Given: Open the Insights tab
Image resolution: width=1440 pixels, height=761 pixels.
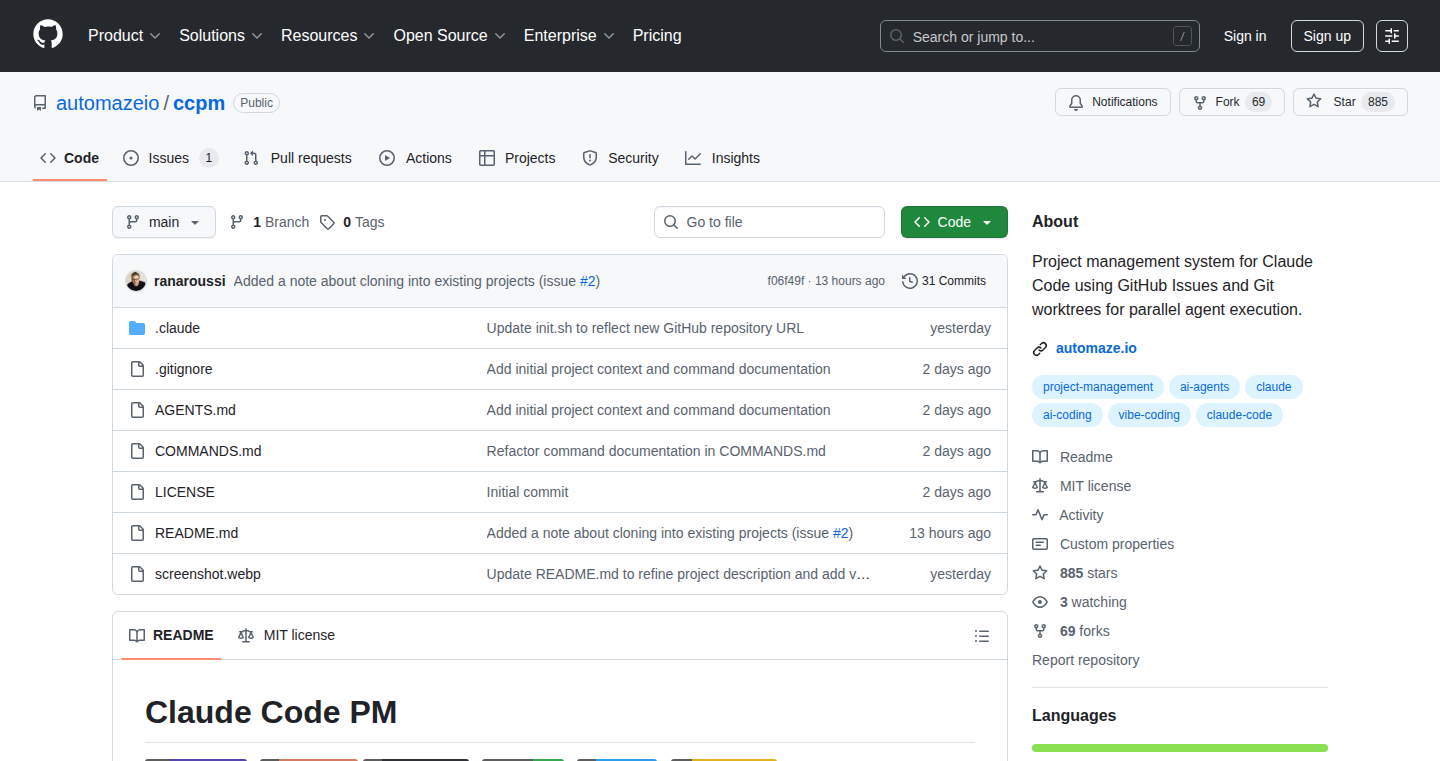Looking at the screenshot, I should [x=722, y=158].
